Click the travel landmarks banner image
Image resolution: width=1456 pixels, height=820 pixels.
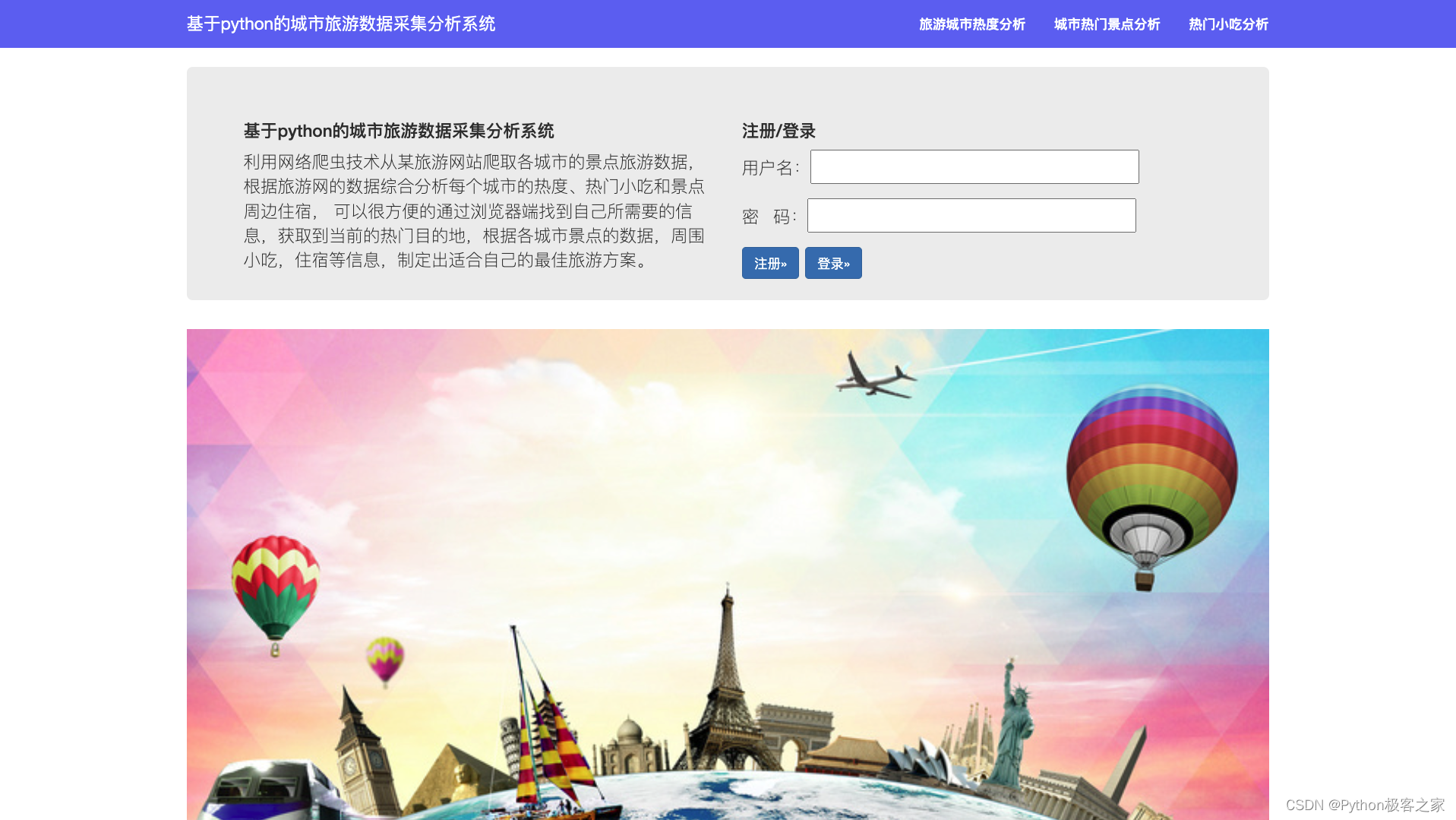(728, 574)
